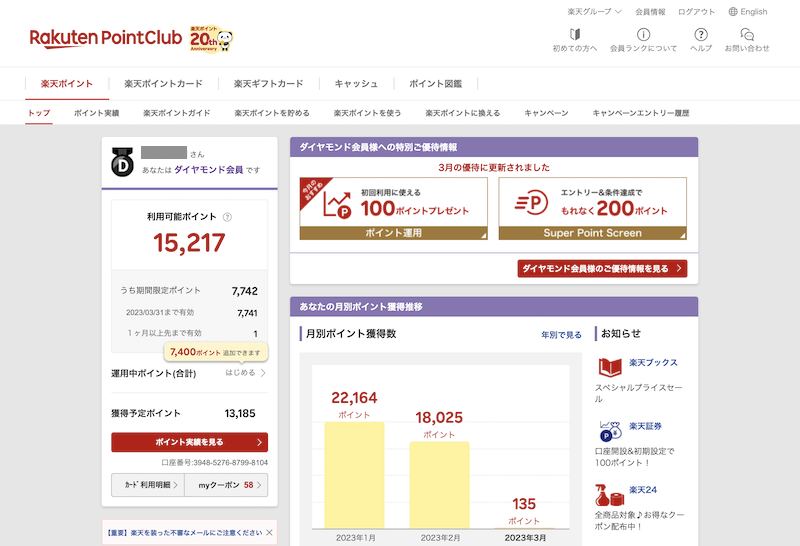Click the 15,217 available points value
Viewport: 800px width, 546px height.
tap(189, 243)
